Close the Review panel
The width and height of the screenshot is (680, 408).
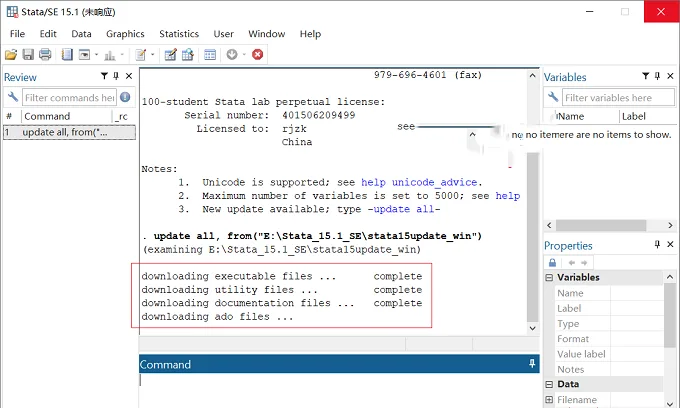coord(129,76)
